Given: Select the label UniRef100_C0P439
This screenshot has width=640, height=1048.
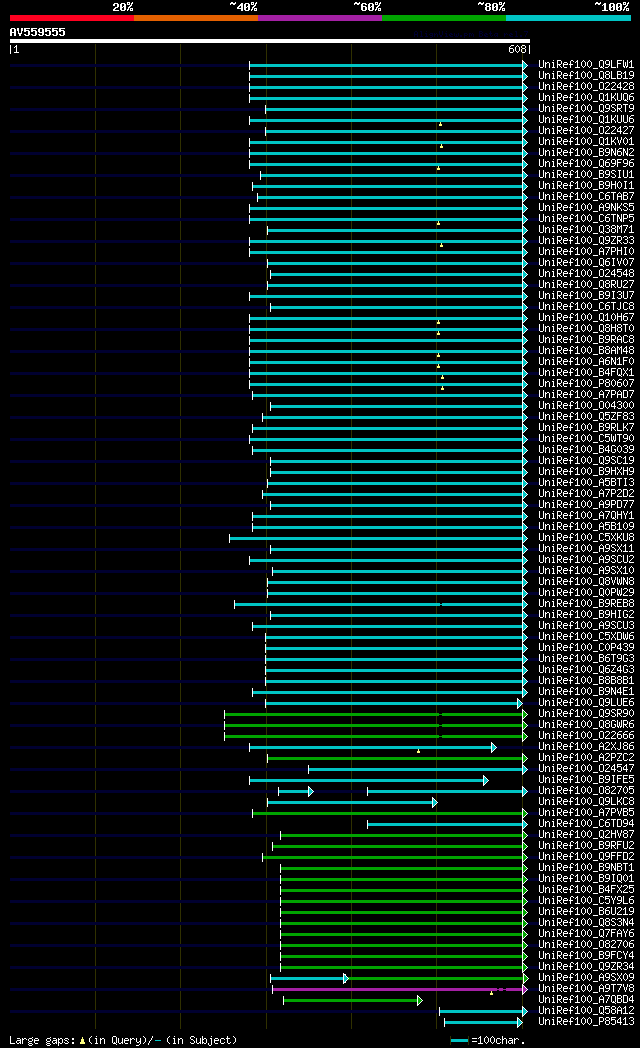Looking at the screenshot, I should coord(586,648).
